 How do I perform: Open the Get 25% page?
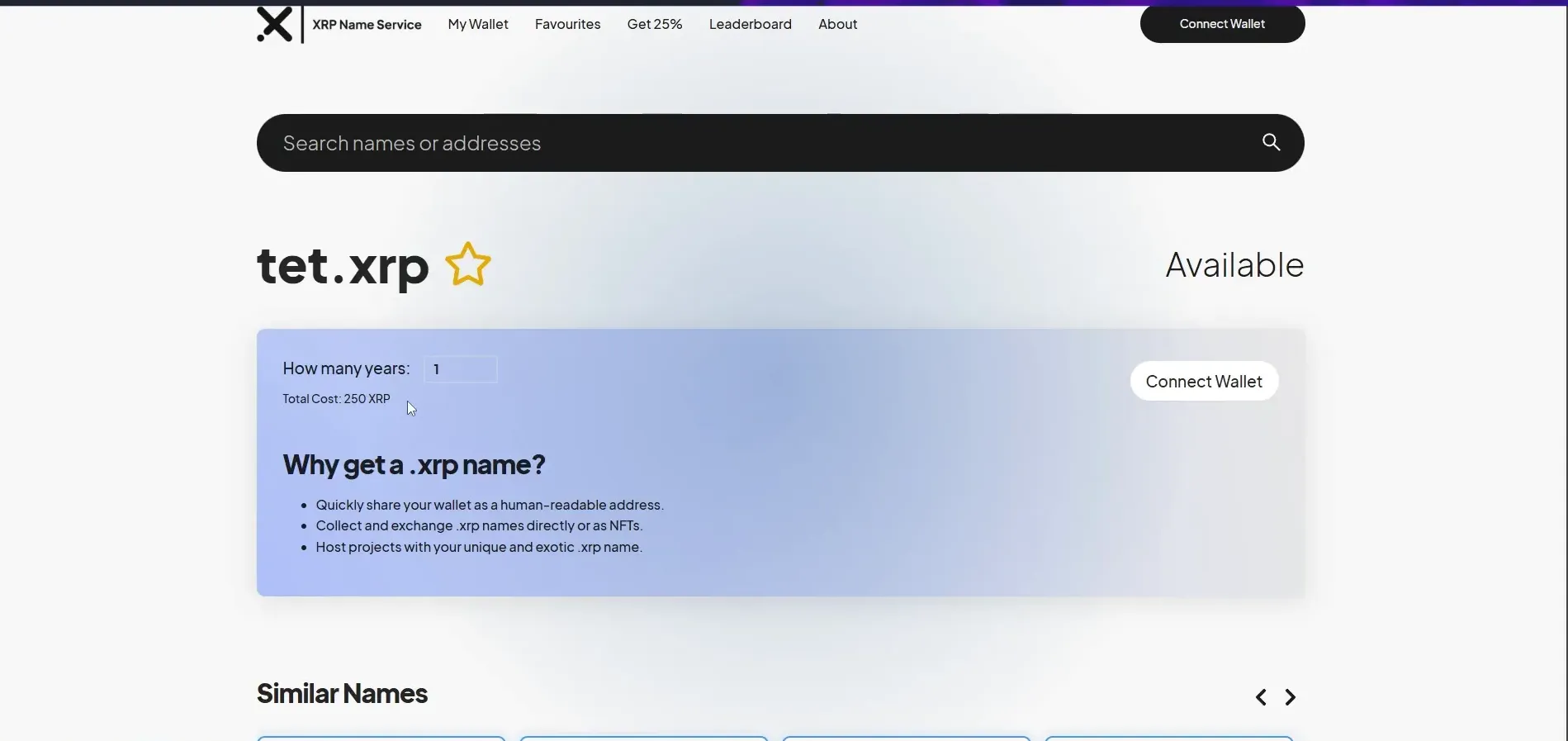tap(655, 24)
